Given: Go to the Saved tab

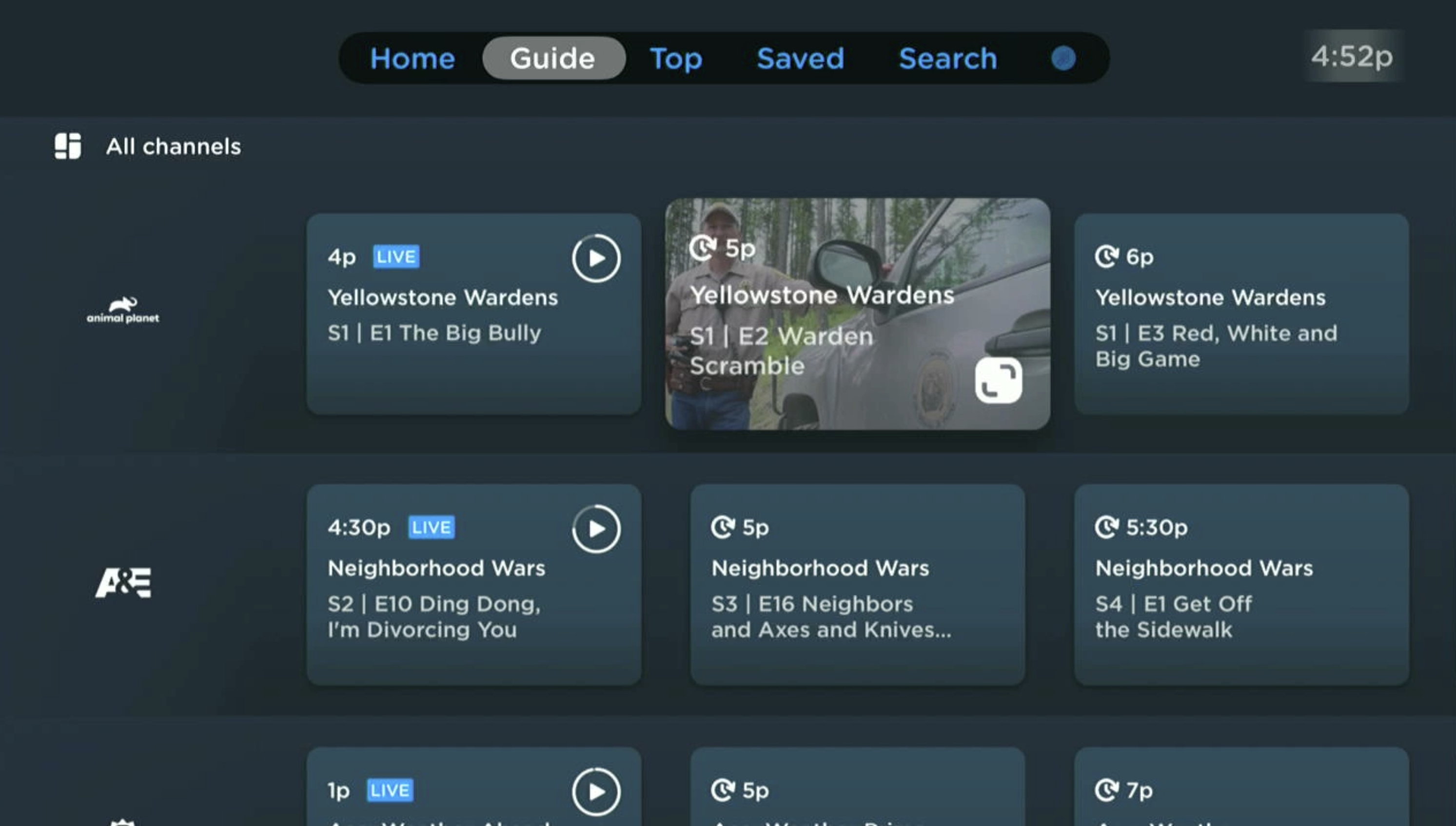Looking at the screenshot, I should tap(800, 59).
